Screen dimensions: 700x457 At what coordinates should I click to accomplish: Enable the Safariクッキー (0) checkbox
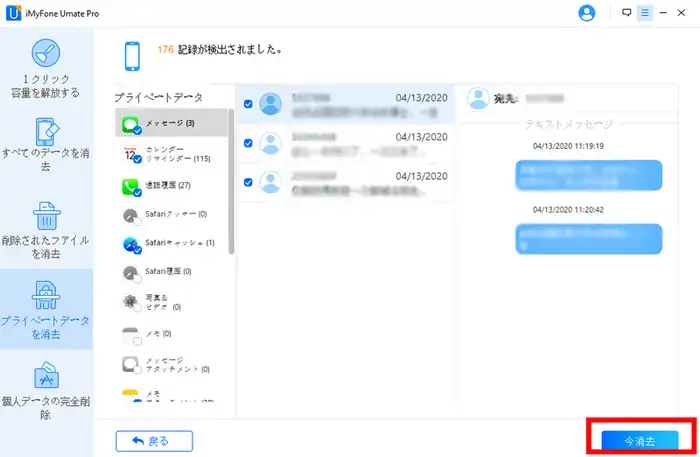point(138,221)
